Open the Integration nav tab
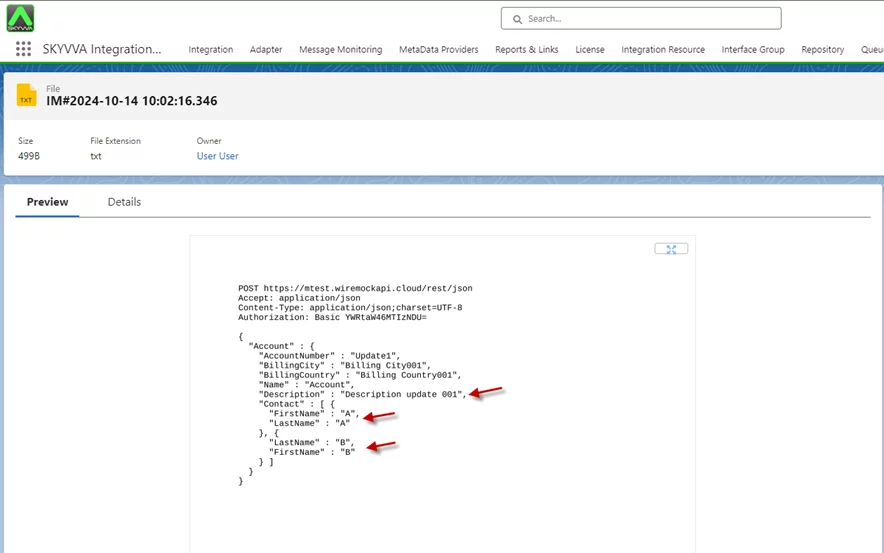This screenshot has height=553, width=884. pos(210,50)
